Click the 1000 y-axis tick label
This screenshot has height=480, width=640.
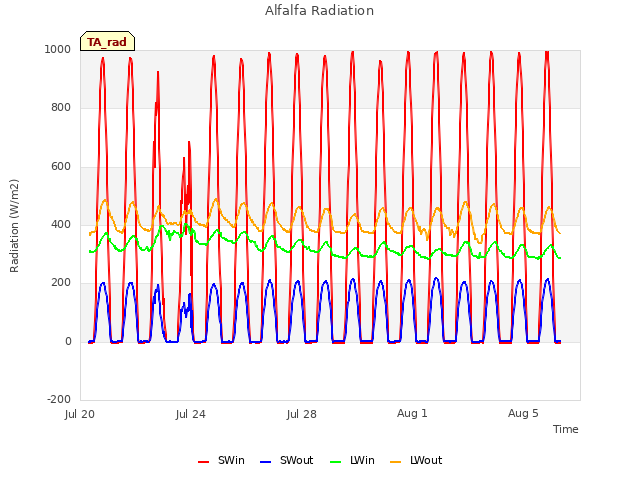coord(58,49)
